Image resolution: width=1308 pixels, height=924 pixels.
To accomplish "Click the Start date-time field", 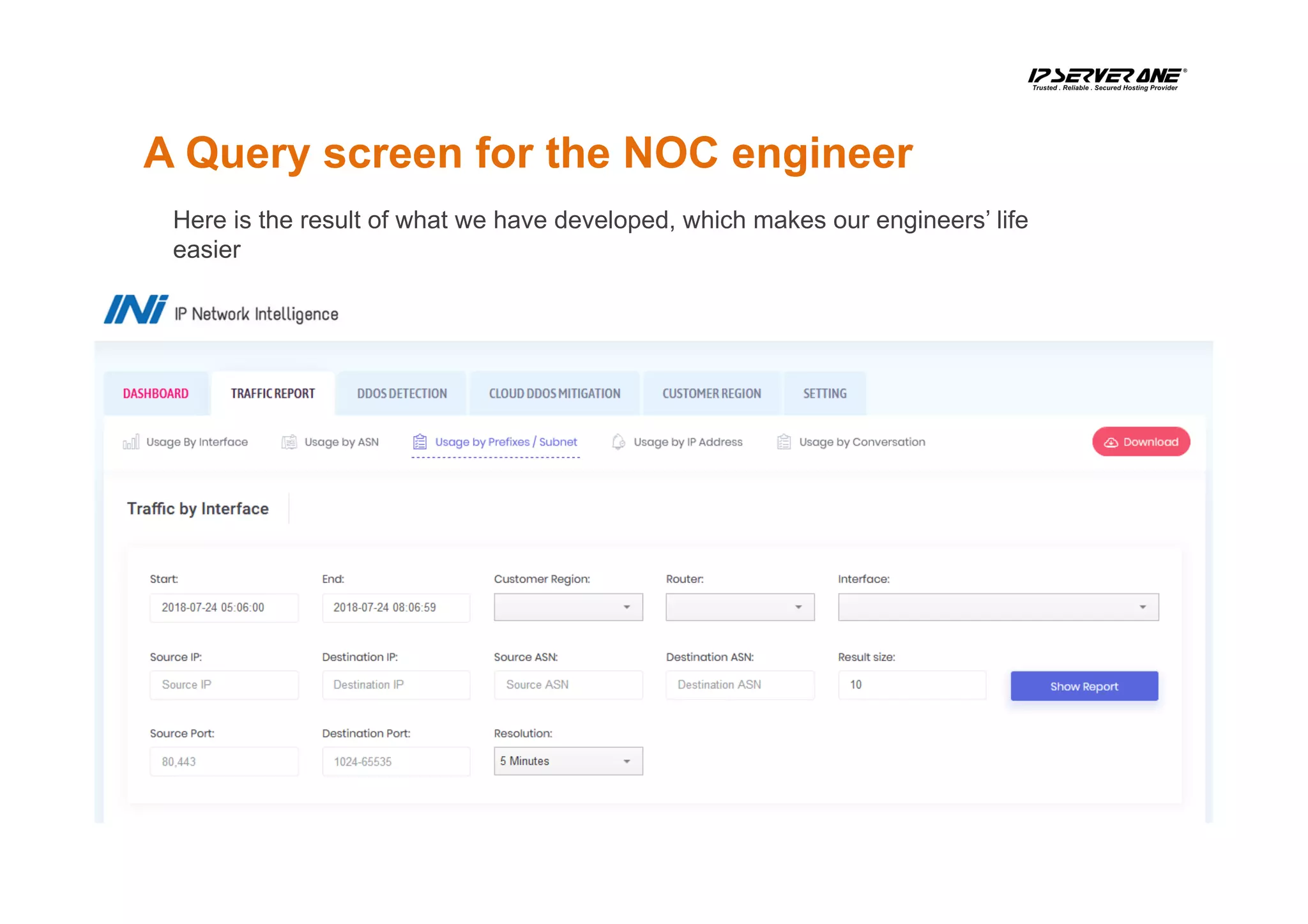I will 224,607.
